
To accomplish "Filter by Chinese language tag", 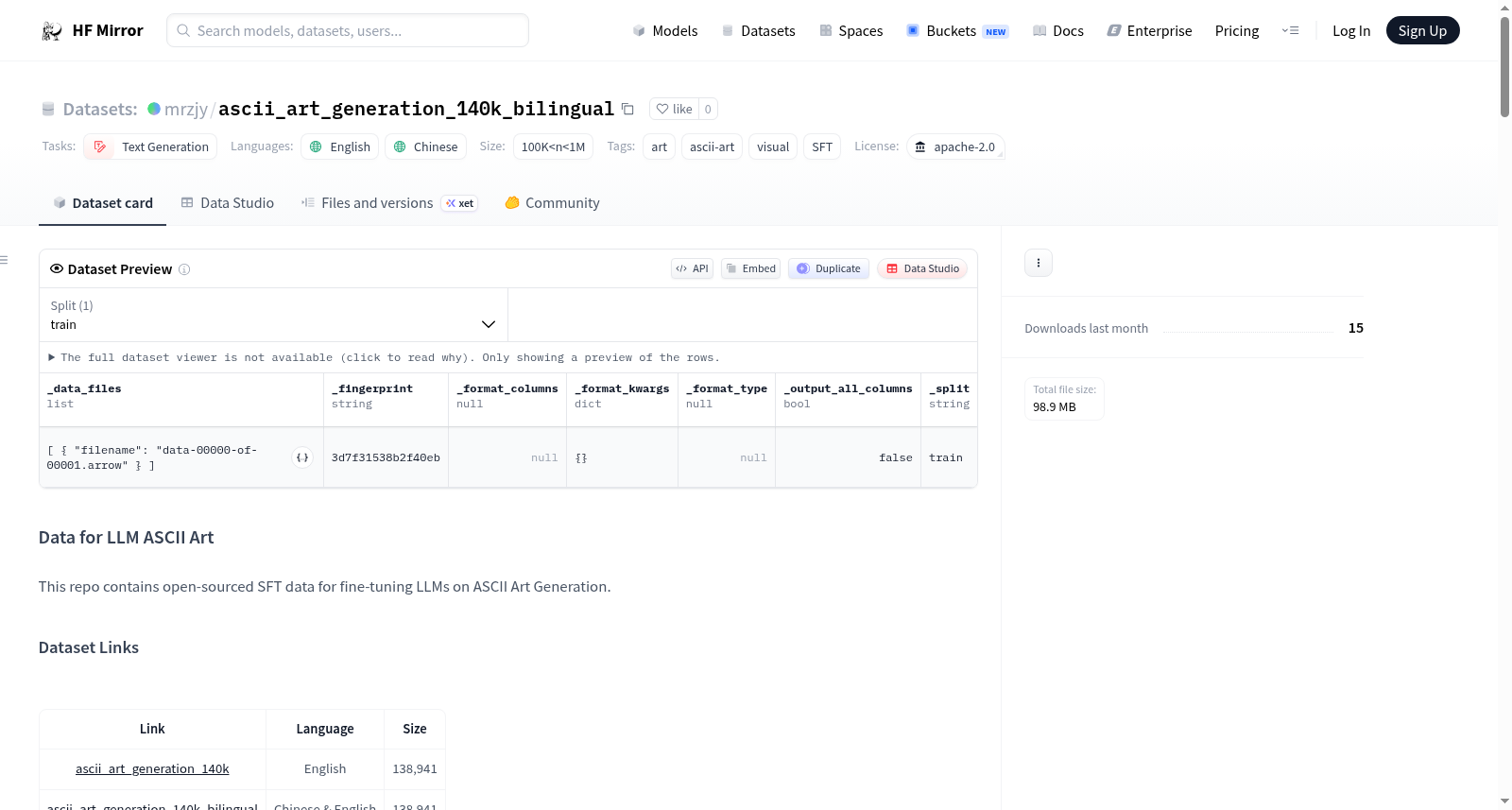I will click(x=425, y=146).
